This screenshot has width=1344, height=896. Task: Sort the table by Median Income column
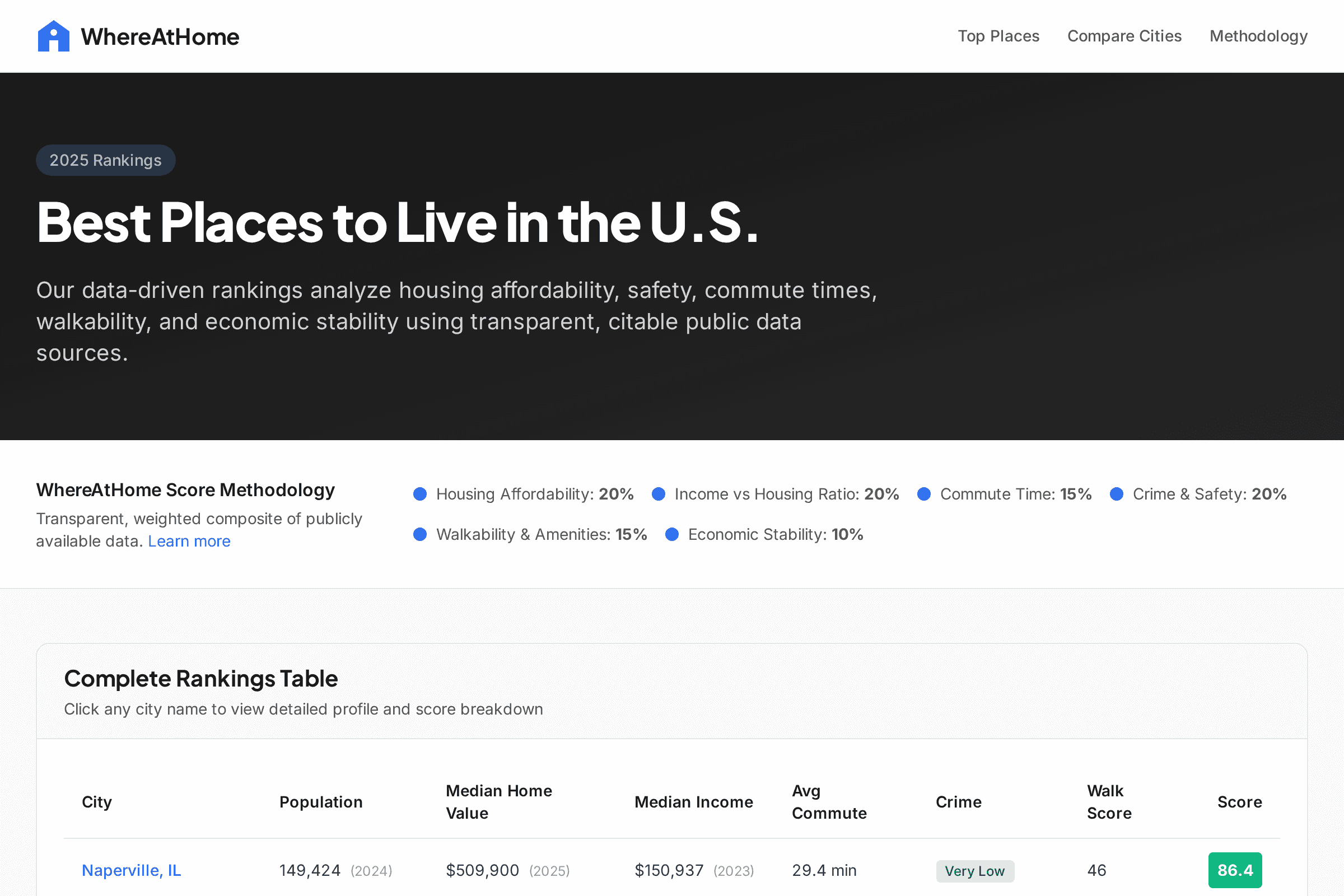693,802
